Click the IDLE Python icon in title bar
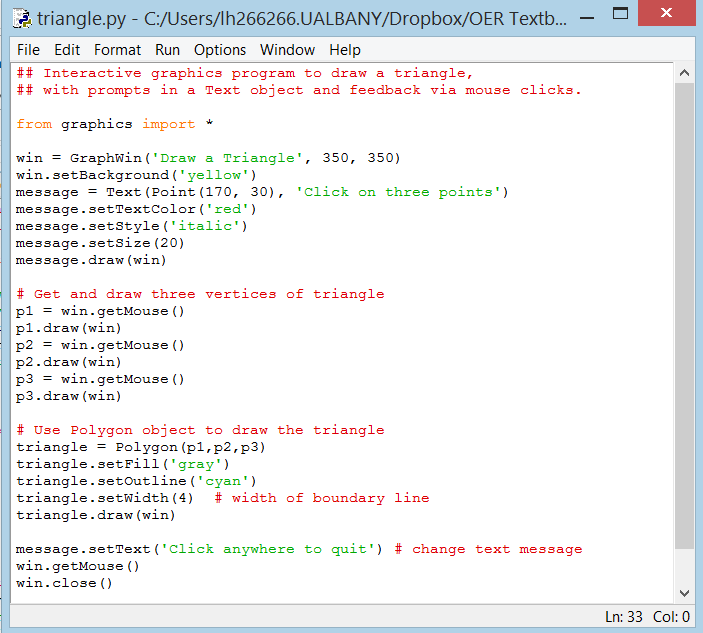703x633 pixels. coord(22,19)
